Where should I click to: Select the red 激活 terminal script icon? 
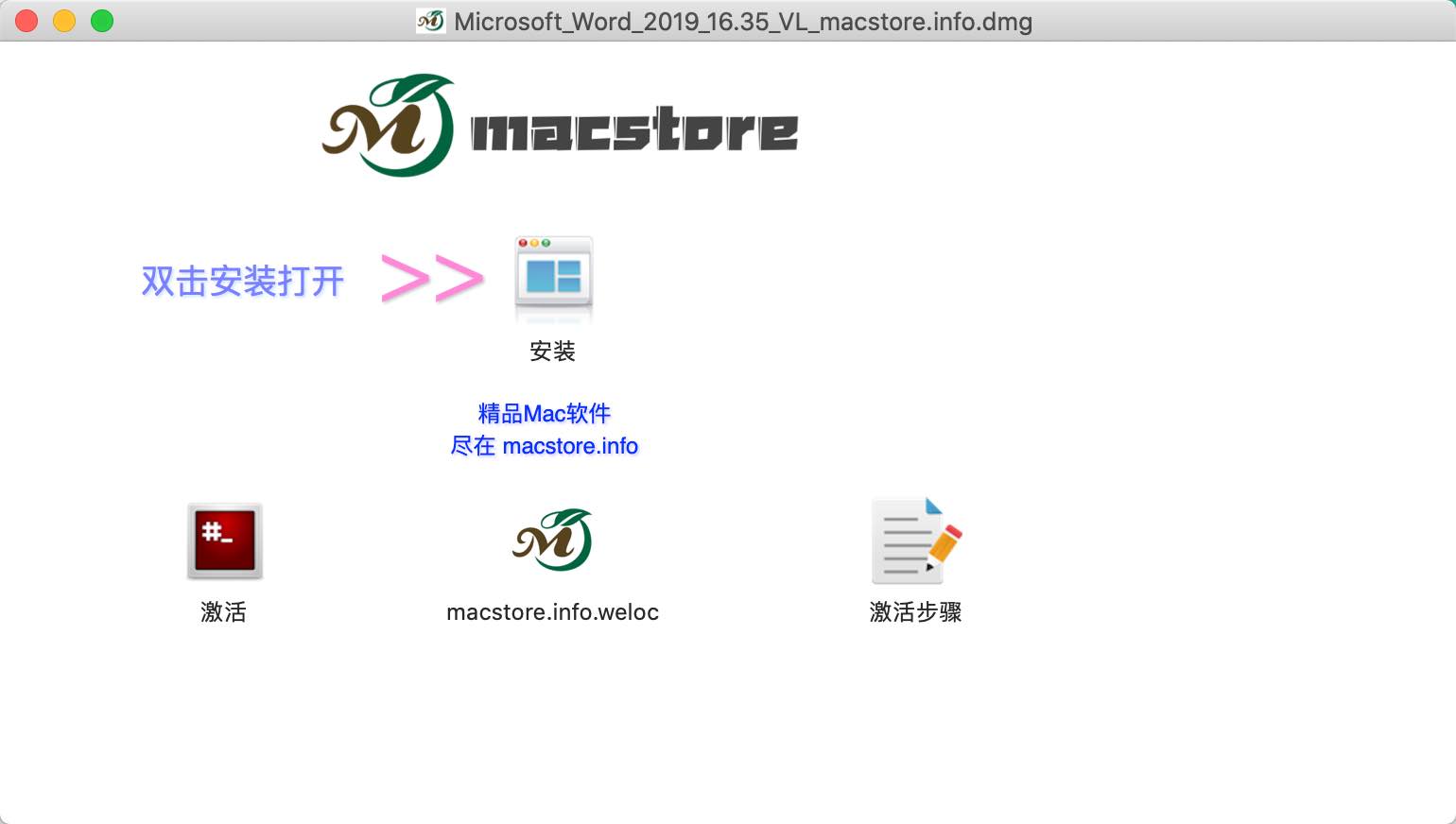click(x=224, y=541)
